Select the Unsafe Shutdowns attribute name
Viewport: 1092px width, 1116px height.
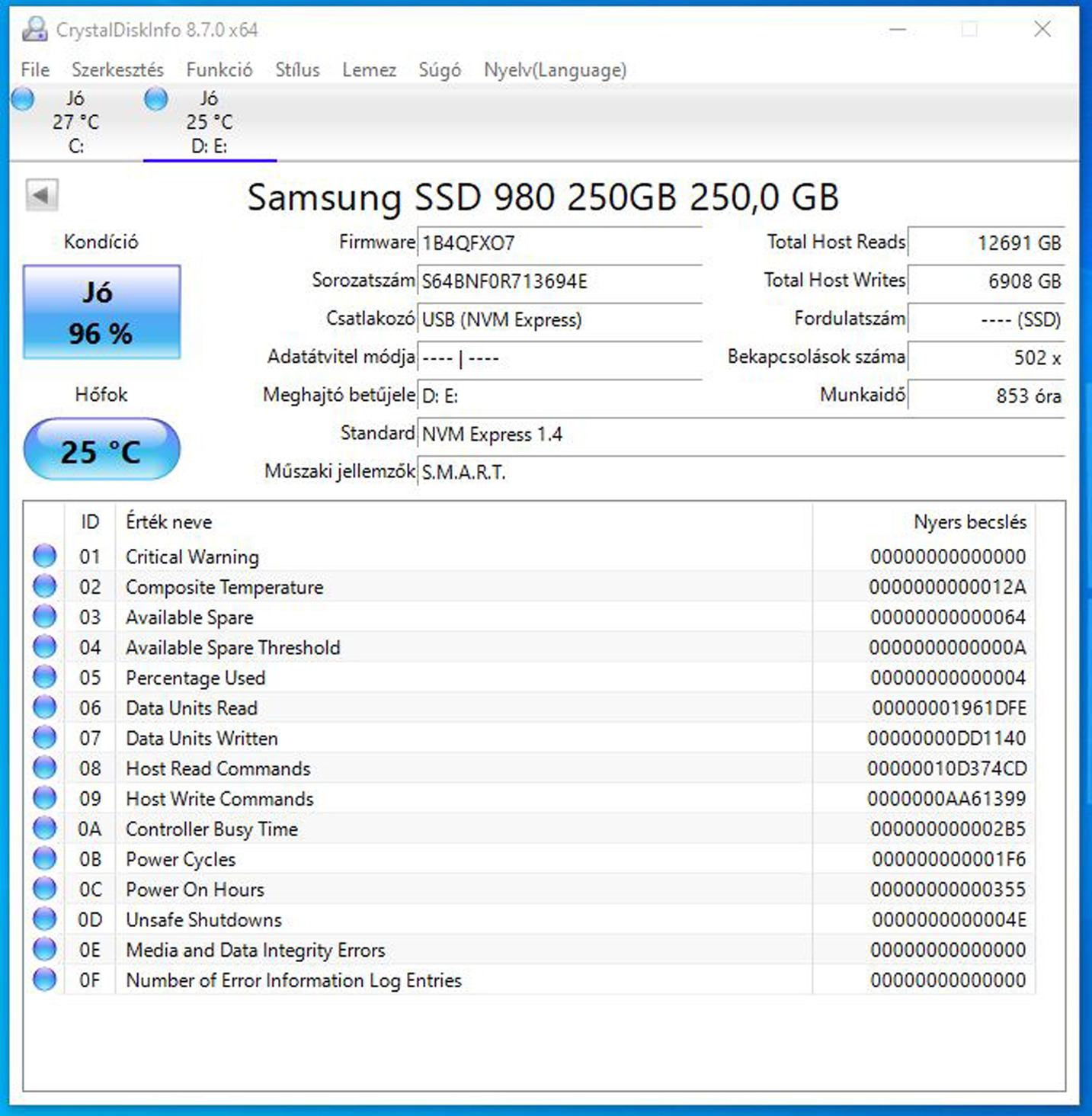click(x=203, y=920)
